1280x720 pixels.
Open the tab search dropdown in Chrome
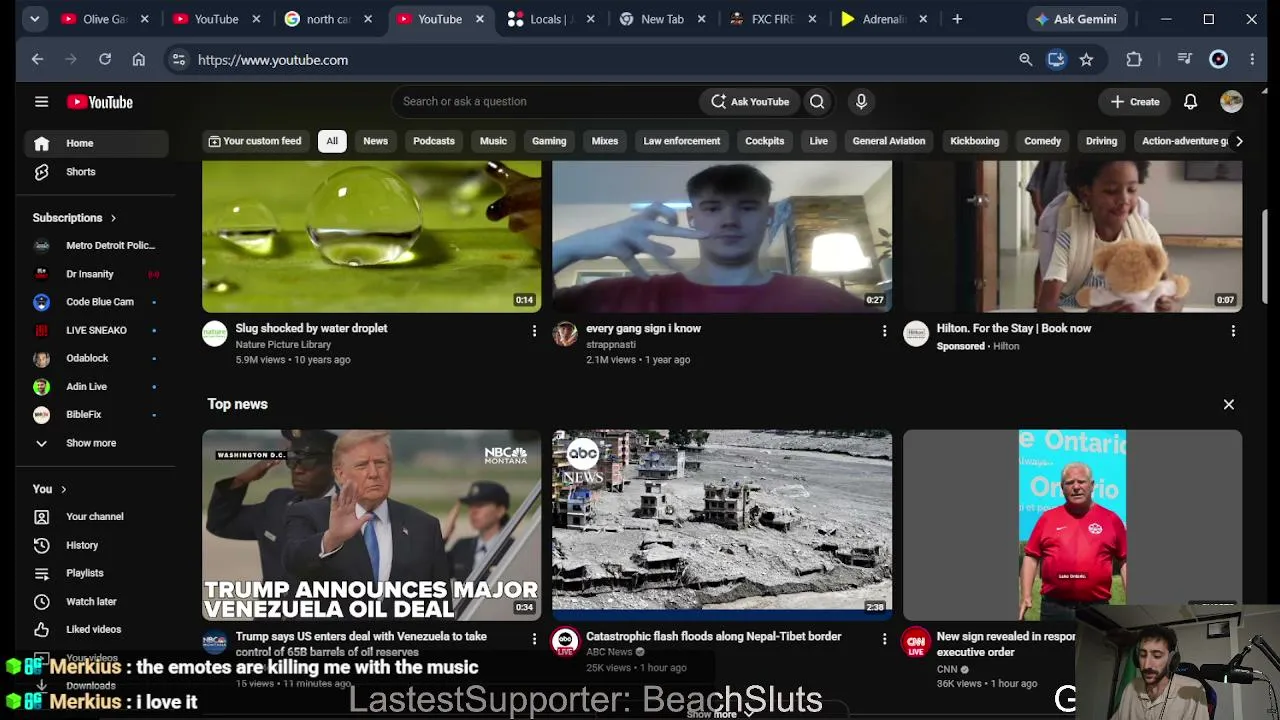click(x=35, y=19)
